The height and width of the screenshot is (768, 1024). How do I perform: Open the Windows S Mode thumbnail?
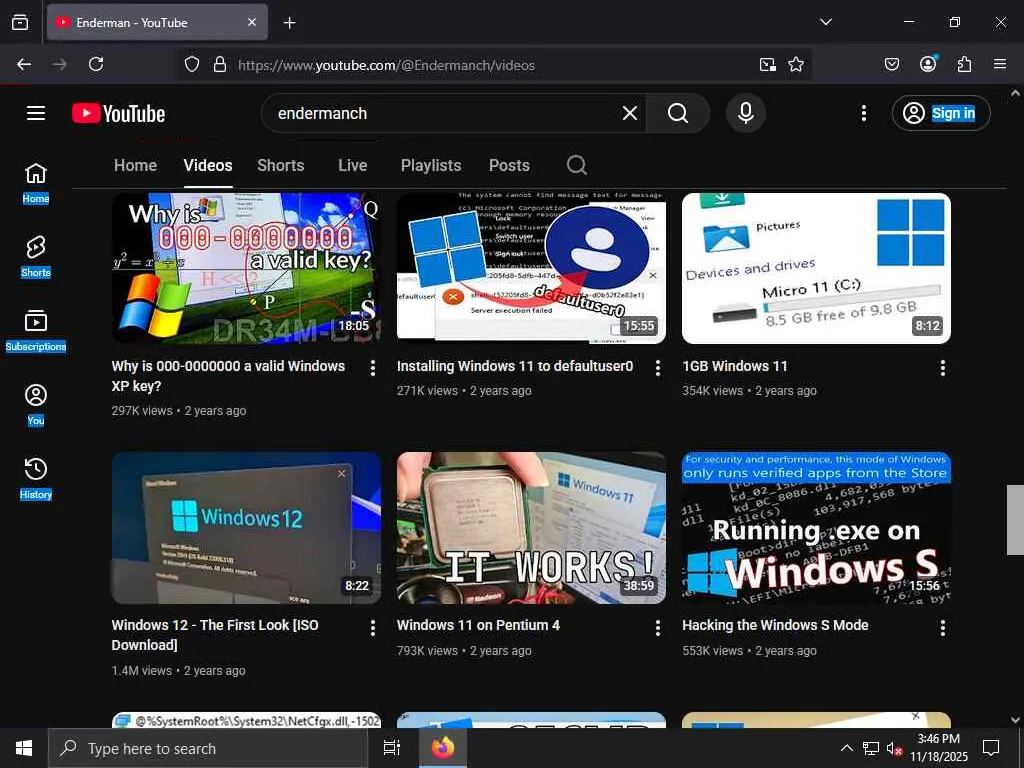816,528
